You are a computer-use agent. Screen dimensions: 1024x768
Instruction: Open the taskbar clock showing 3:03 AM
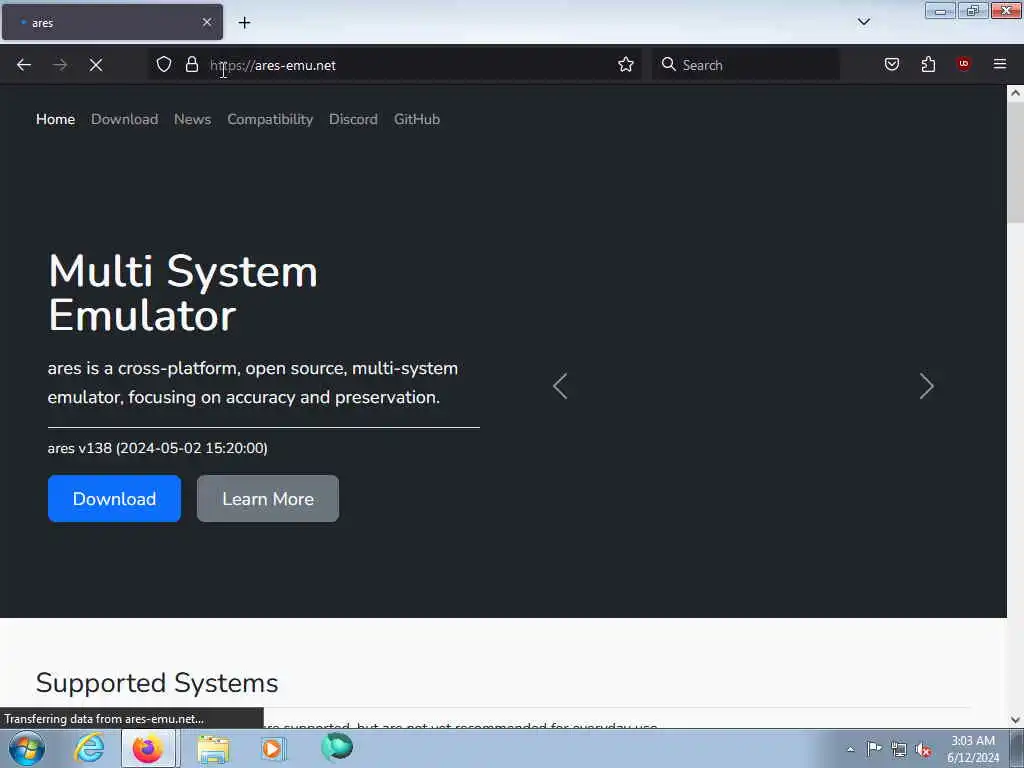973,749
